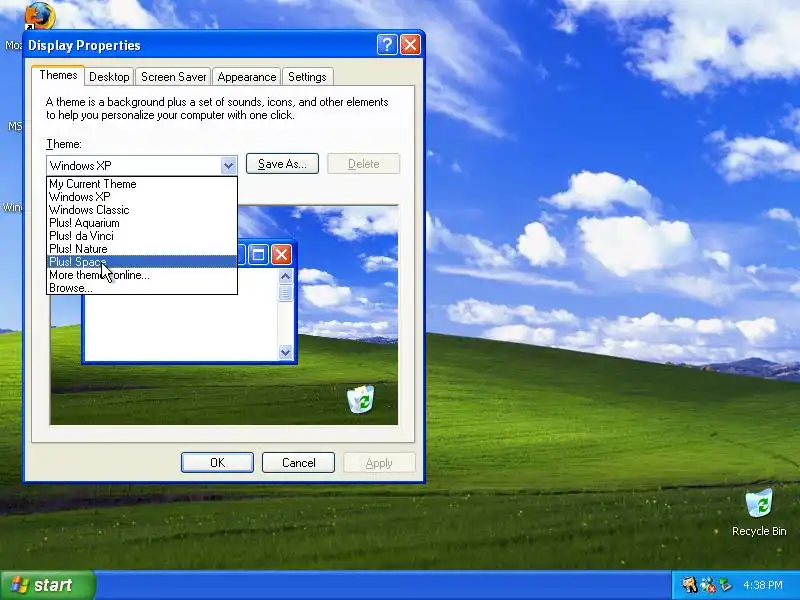Open the Start menu
Viewport: 800px width, 600px height.
(x=47, y=585)
